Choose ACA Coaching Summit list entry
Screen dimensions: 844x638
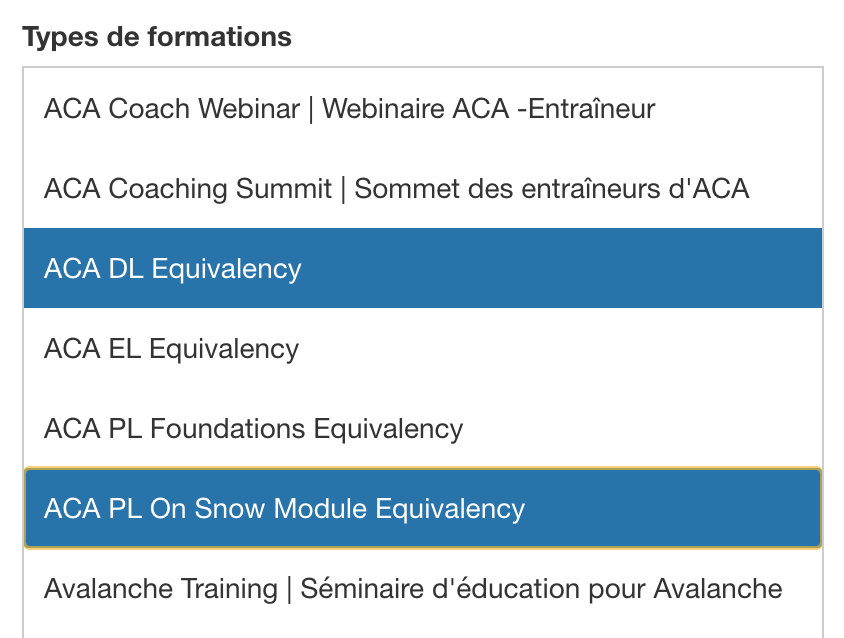396,188
